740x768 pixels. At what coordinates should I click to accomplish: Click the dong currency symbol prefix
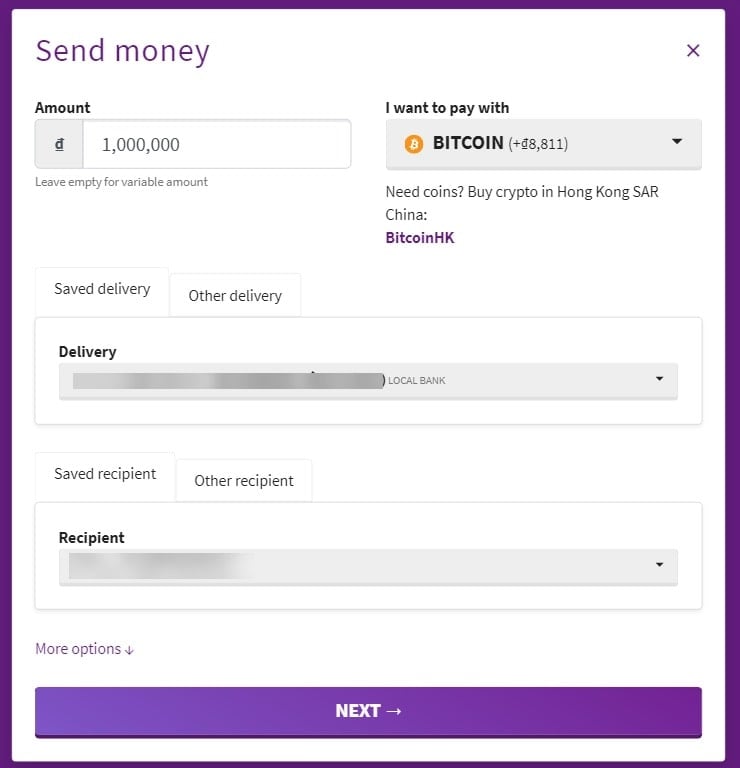[60, 144]
